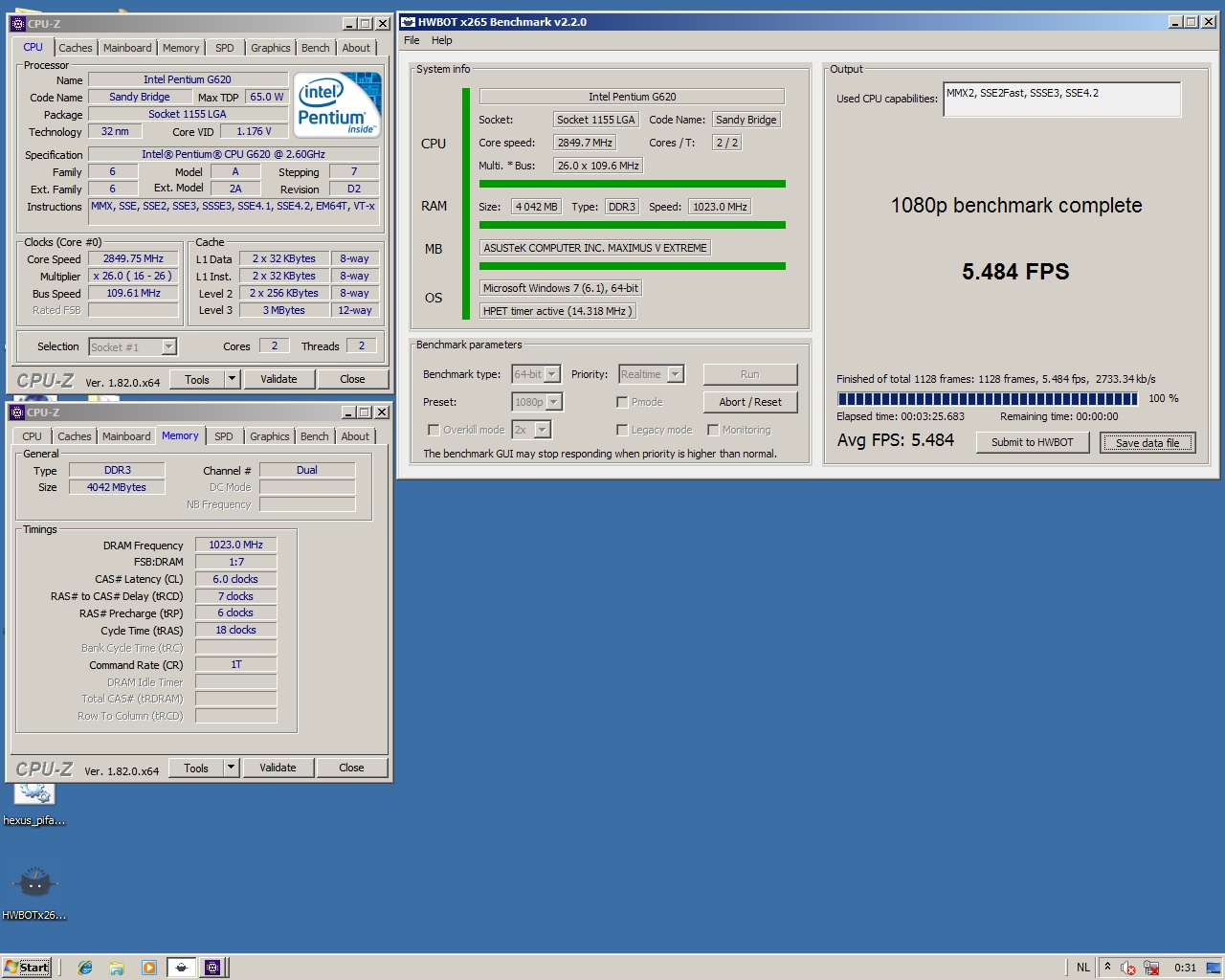Open the hexus_pifa desktop shortcut
The height and width of the screenshot is (980, 1225).
(34, 805)
